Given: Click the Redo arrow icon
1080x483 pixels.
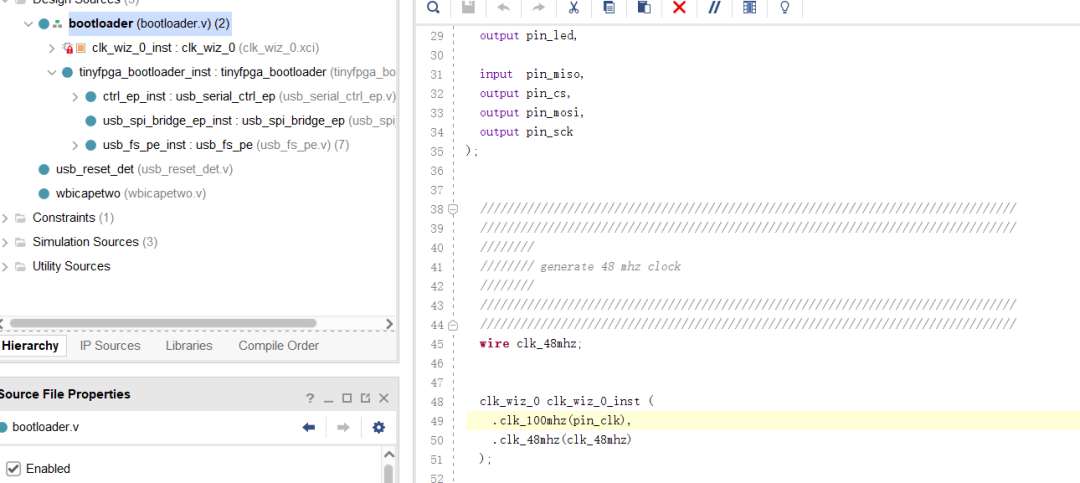Looking at the screenshot, I should point(539,8).
